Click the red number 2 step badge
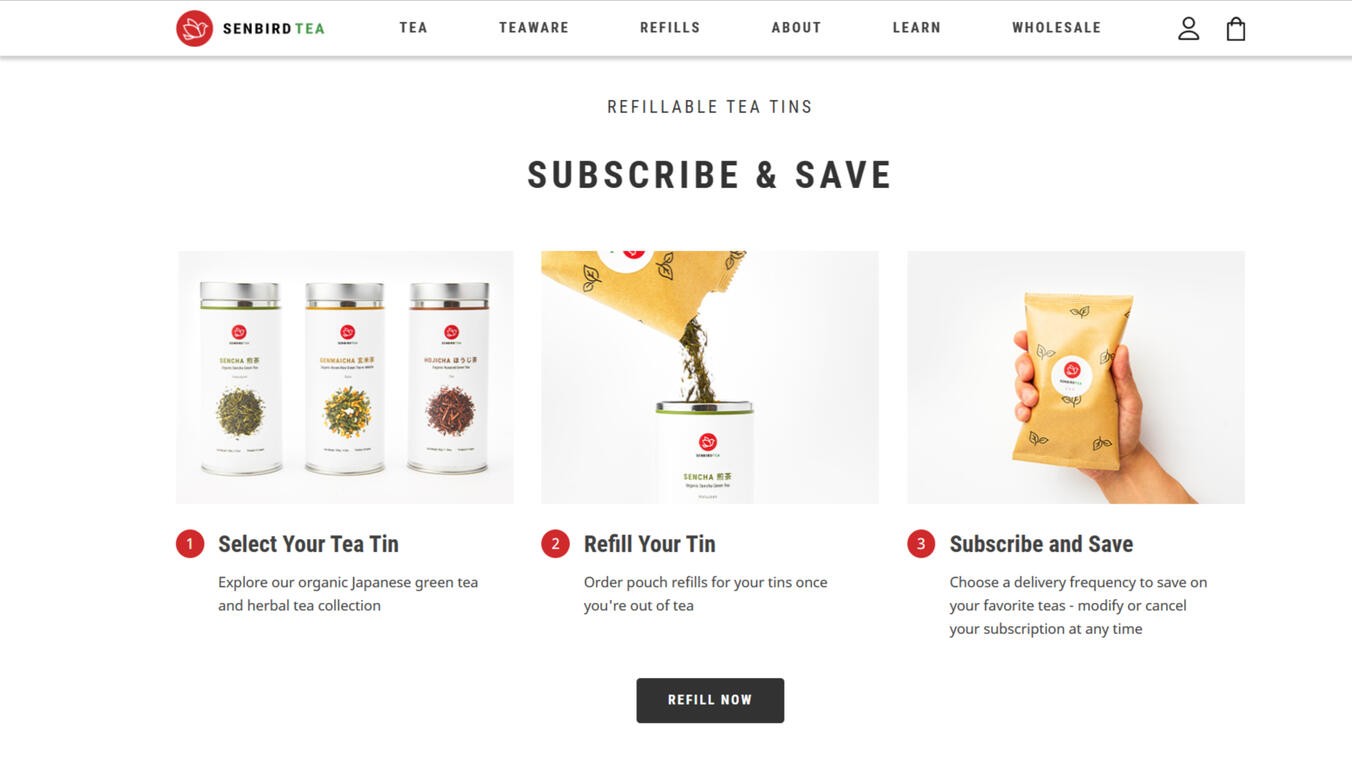 tap(555, 544)
